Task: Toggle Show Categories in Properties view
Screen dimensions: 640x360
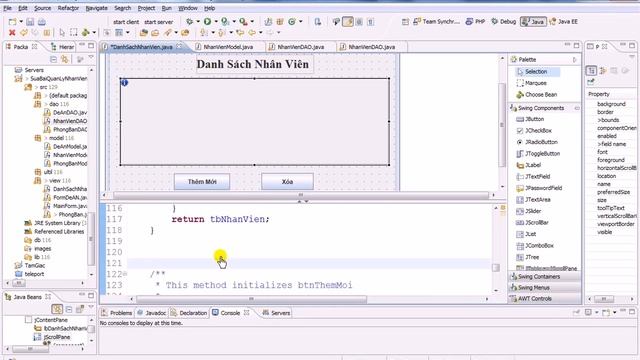Action: (591, 71)
